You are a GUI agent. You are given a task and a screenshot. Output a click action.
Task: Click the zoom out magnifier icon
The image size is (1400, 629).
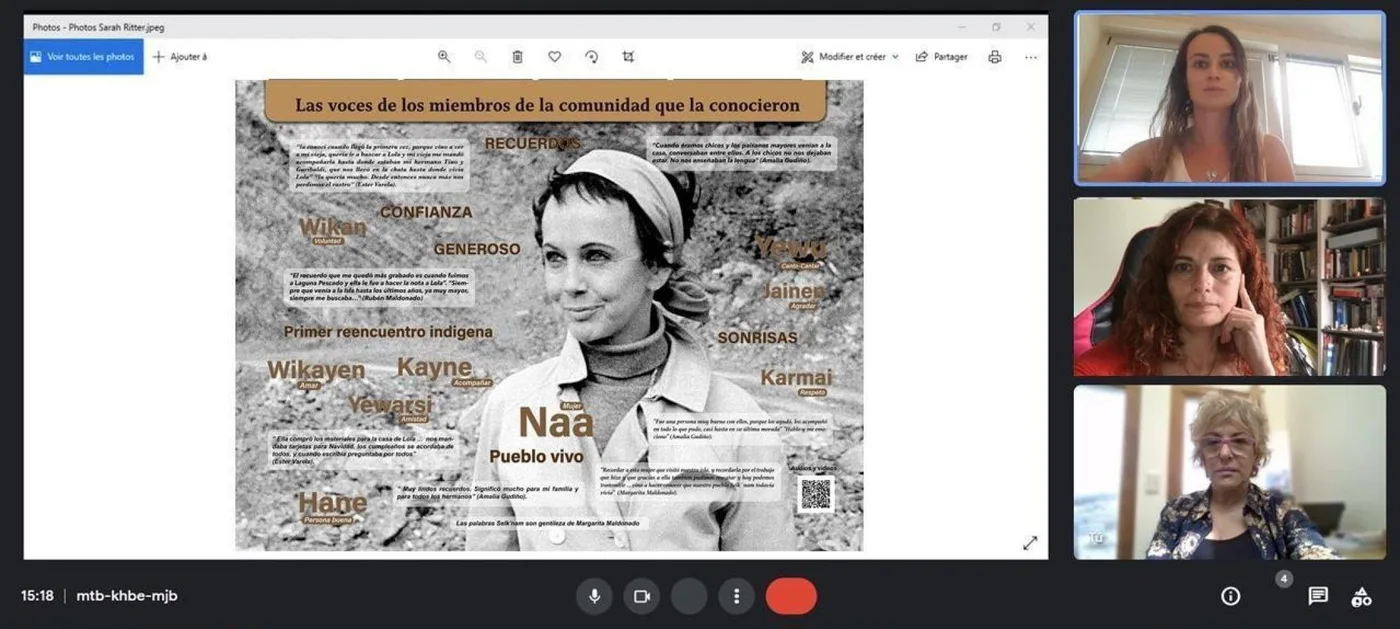481,57
